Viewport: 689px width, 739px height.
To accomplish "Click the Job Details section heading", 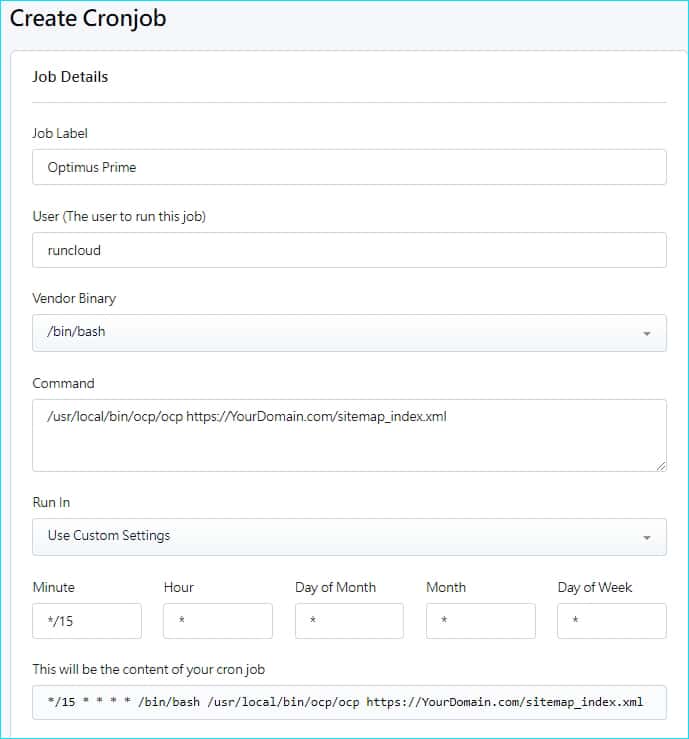I will coord(70,77).
